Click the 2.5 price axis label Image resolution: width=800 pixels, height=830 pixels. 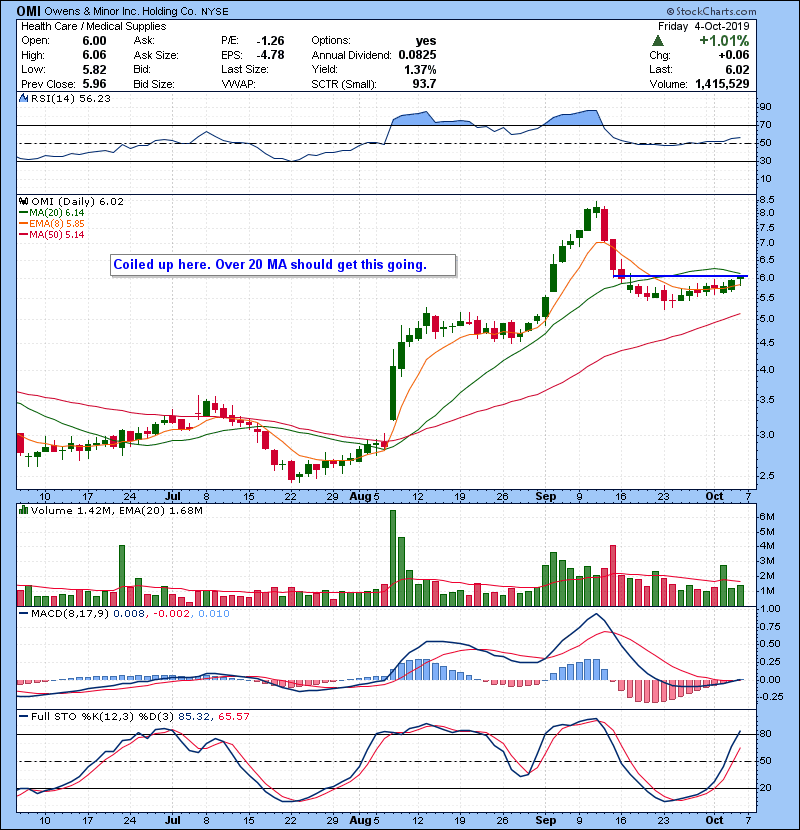767,475
